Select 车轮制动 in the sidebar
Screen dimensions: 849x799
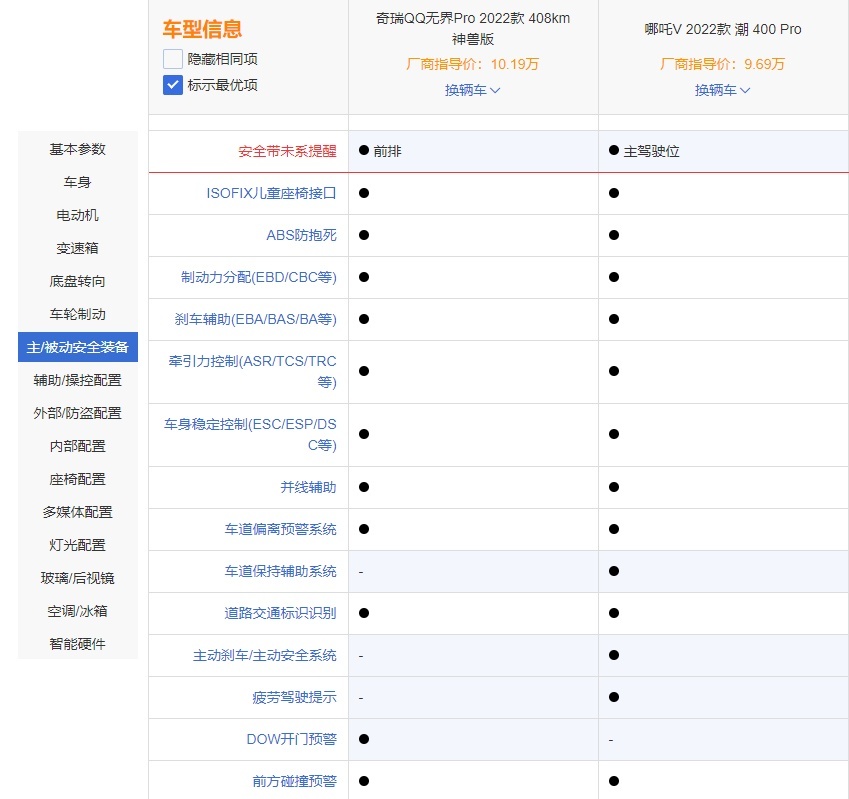[x=77, y=314]
